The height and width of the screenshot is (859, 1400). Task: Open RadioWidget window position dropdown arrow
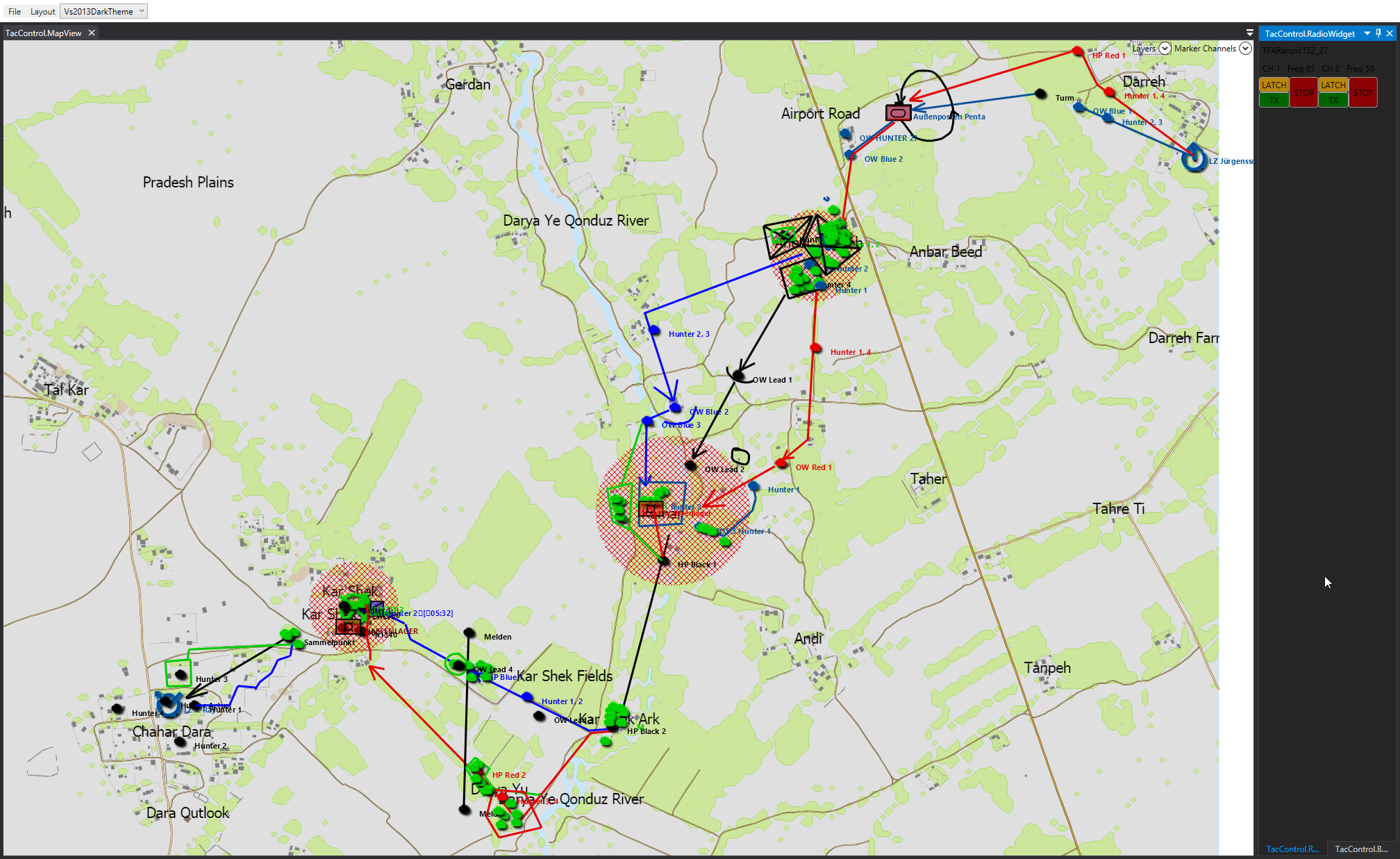1367,33
